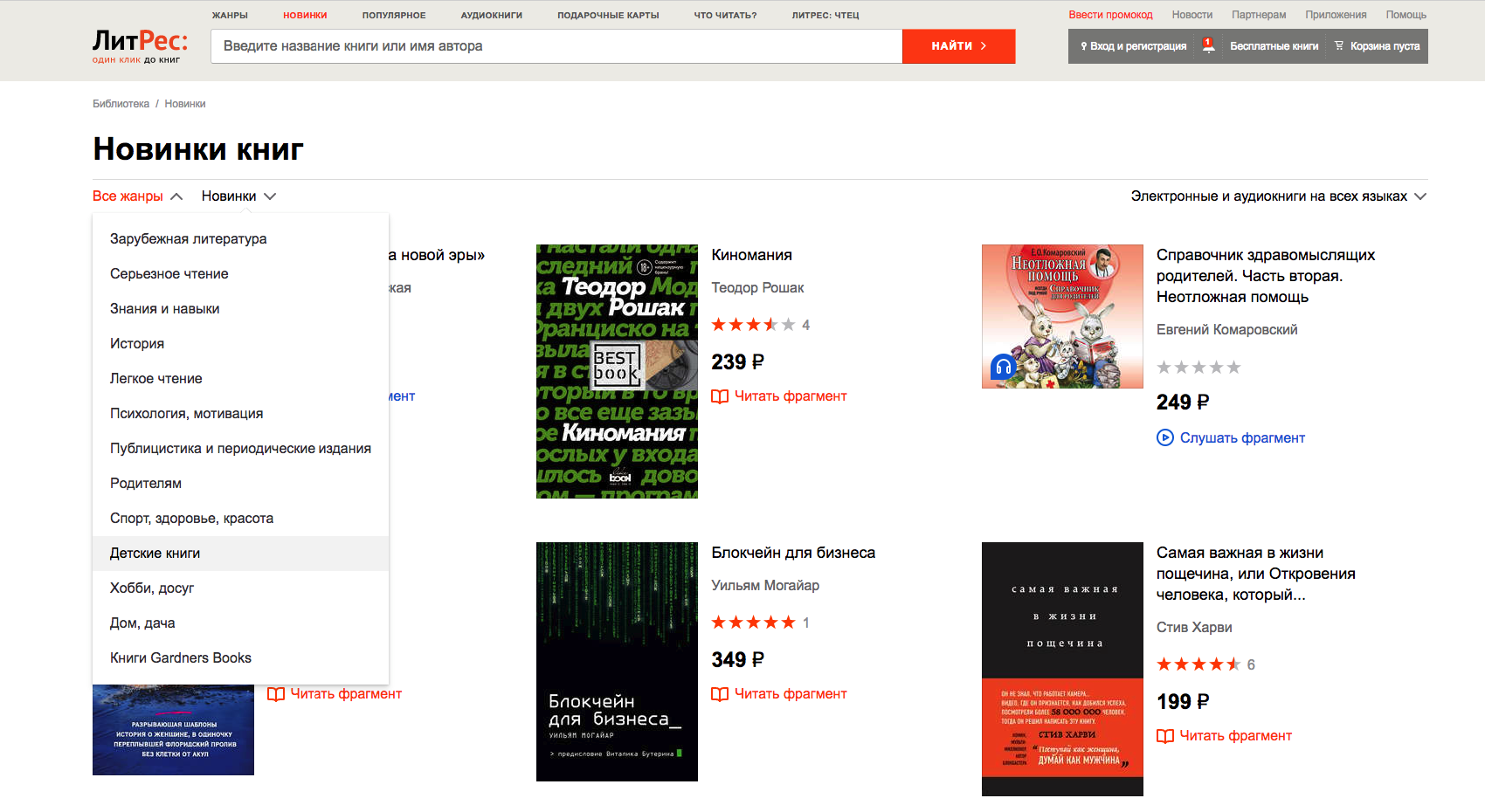Select Серьезное чтение genre

(240, 274)
